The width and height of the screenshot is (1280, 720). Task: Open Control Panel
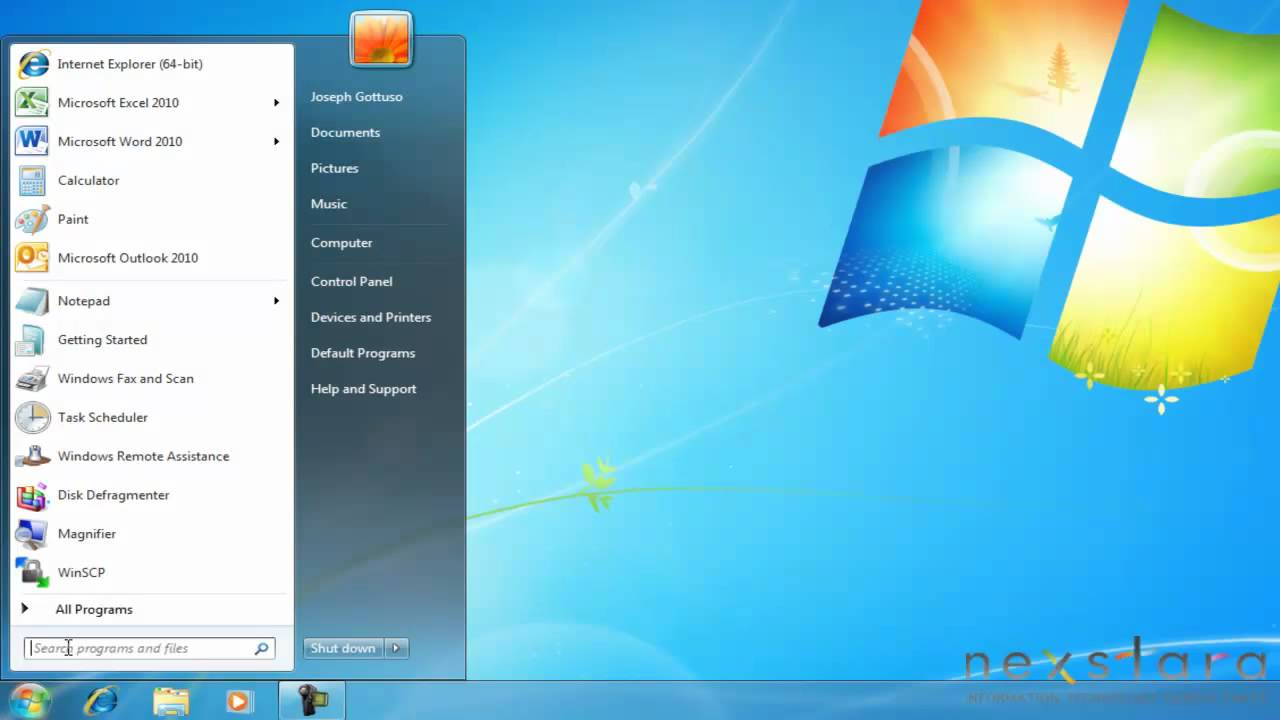(351, 282)
